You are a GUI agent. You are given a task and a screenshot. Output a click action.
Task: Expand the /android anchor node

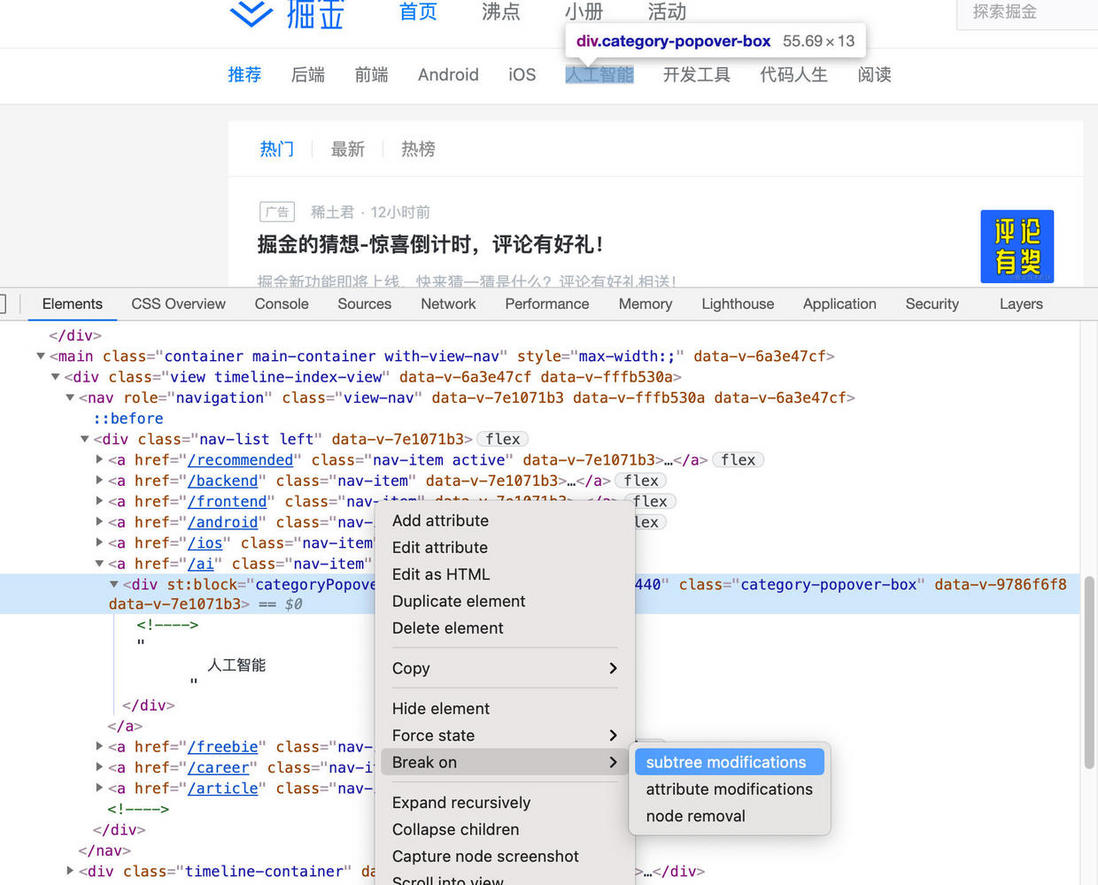(99, 522)
